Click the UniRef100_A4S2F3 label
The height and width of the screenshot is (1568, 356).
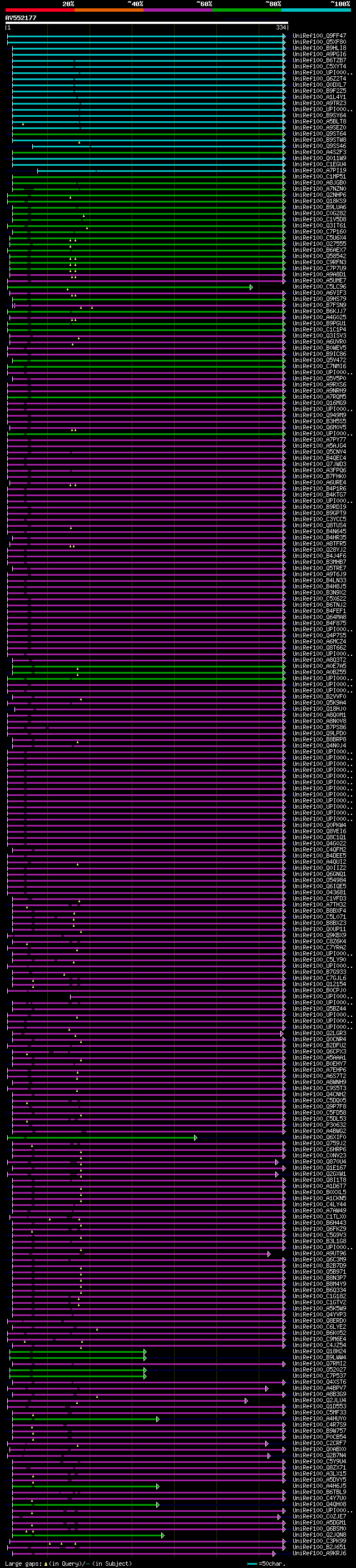click(x=319, y=152)
